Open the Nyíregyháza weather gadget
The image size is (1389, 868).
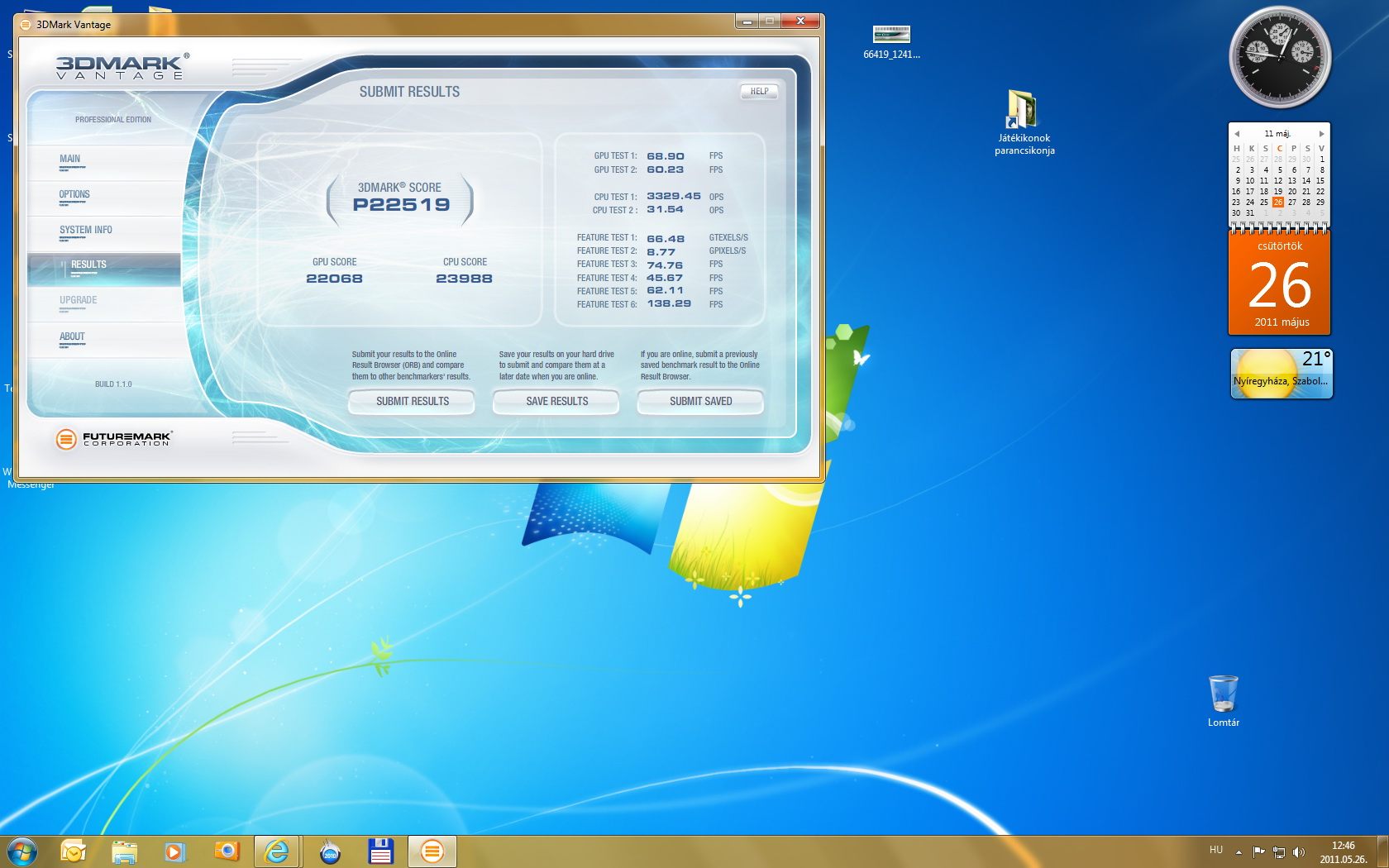[1281, 374]
